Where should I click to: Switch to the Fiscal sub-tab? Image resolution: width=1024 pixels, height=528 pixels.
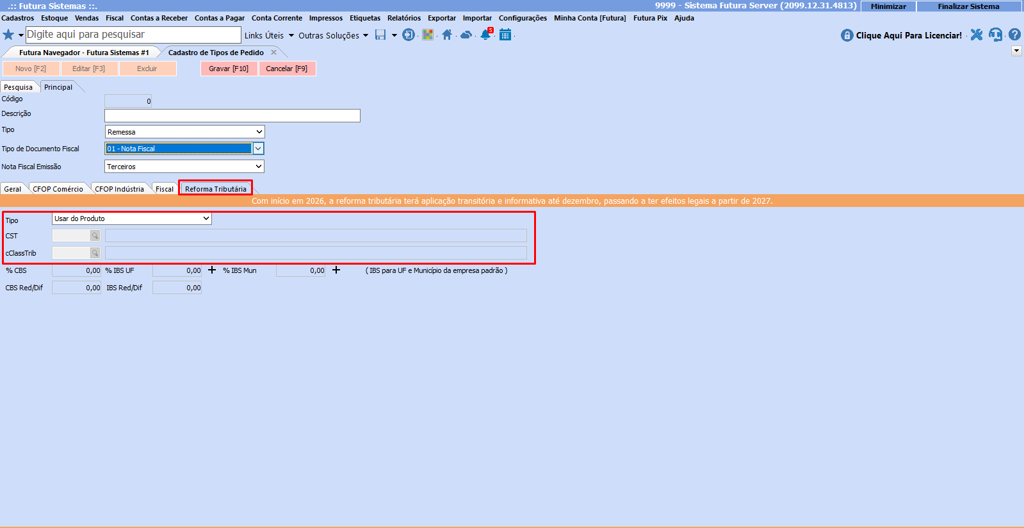(164, 189)
